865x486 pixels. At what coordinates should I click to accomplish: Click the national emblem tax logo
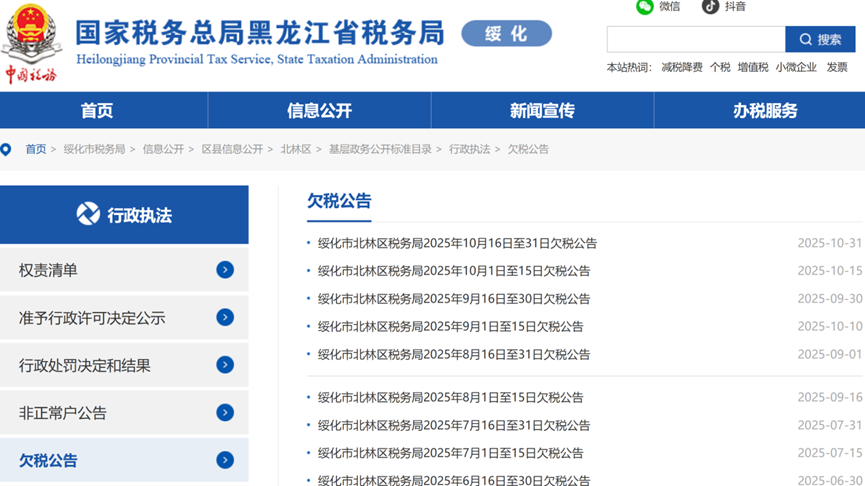[x=31, y=43]
